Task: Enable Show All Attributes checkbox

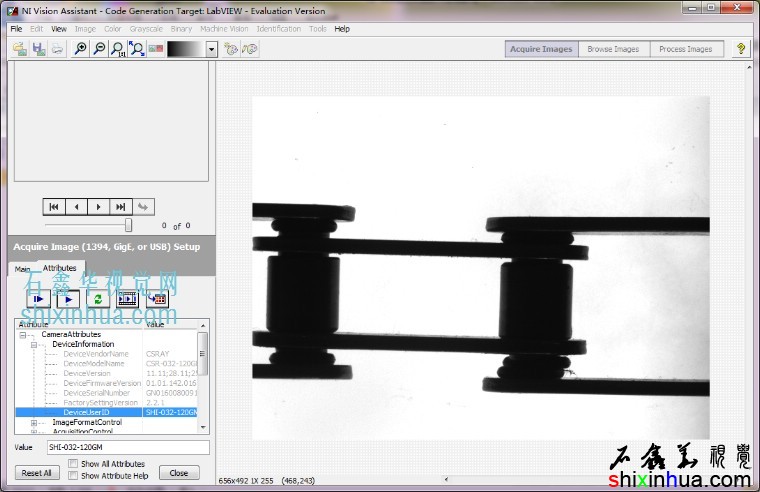Action: pos(73,463)
